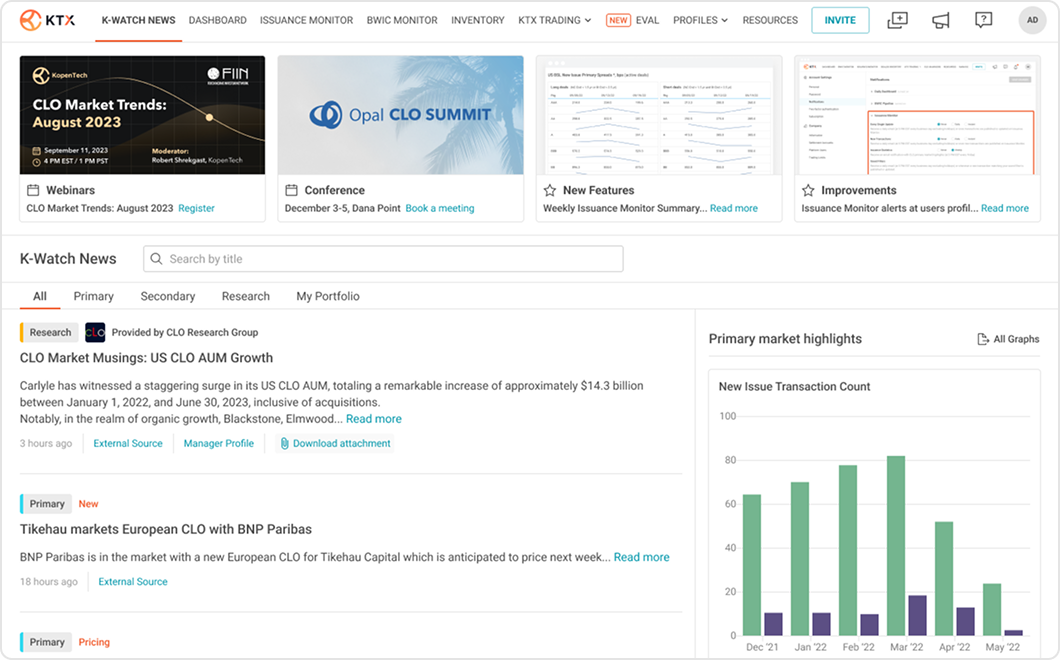
Task: Open the help question mark icon
Action: pos(983,20)
